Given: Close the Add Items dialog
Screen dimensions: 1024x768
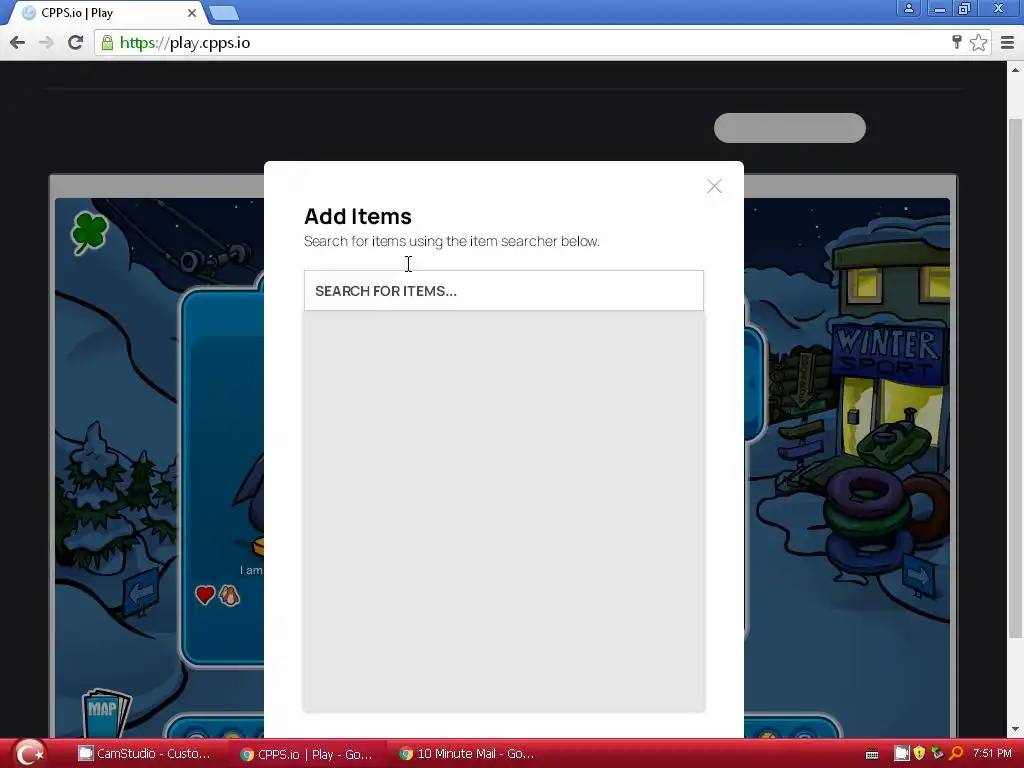Looking at the screenshot, I should pyautogui.click(x=714, y=186).
